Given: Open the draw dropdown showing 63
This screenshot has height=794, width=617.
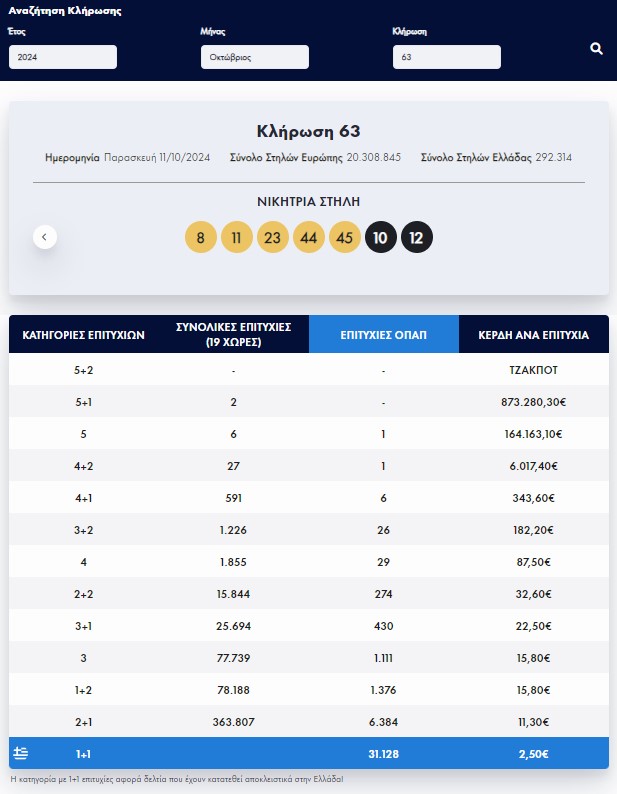Looking at the screenshot, I should pos(447,57).
